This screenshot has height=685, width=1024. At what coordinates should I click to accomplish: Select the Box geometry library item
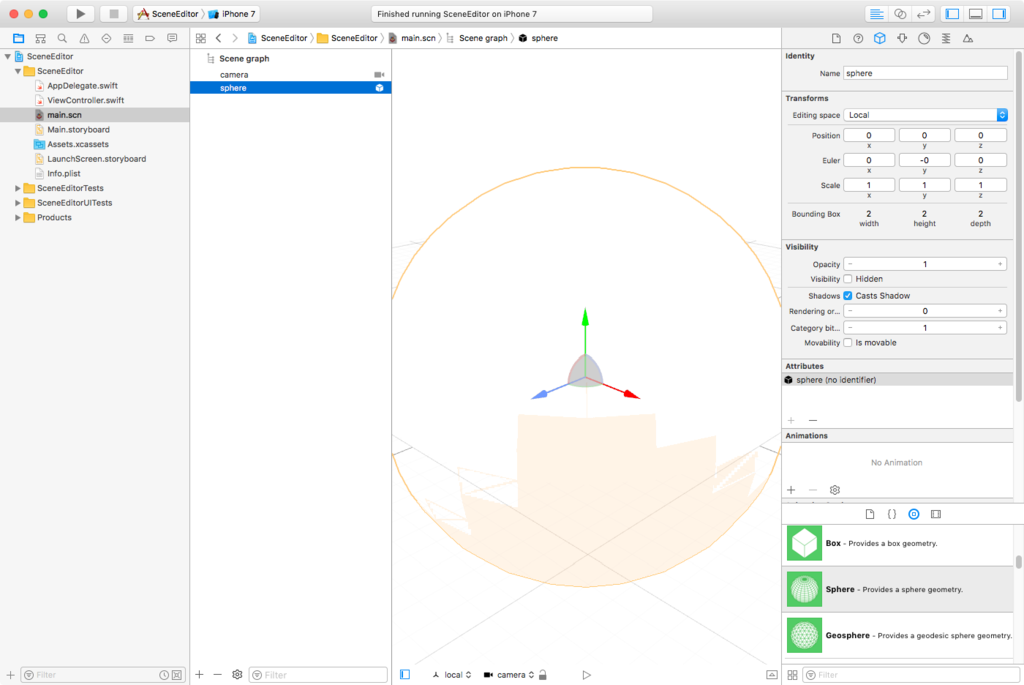[x=897, y=543]
